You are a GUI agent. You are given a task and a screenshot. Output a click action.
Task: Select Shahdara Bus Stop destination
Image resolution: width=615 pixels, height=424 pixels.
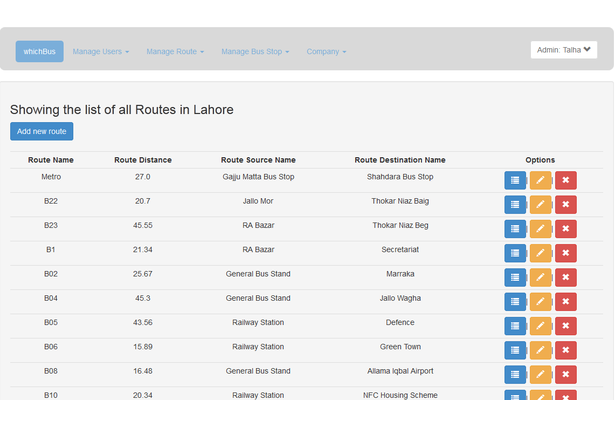coord(400,177)
